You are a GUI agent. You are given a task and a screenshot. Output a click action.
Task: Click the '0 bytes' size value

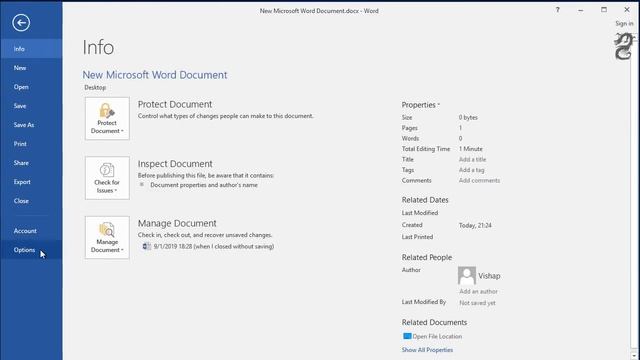[x=468, y=118]
